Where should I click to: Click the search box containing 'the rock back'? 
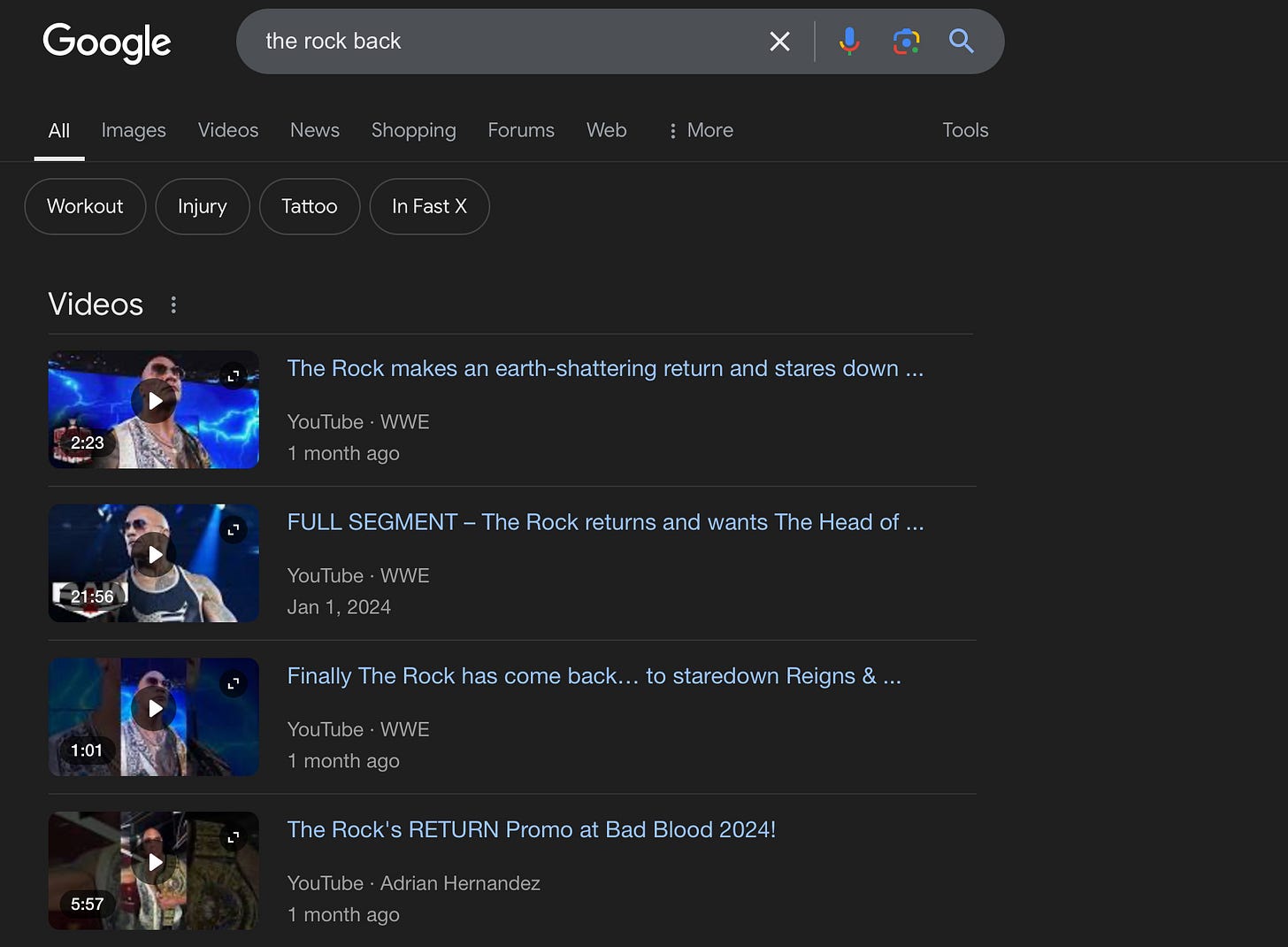[x=619, y=42]
